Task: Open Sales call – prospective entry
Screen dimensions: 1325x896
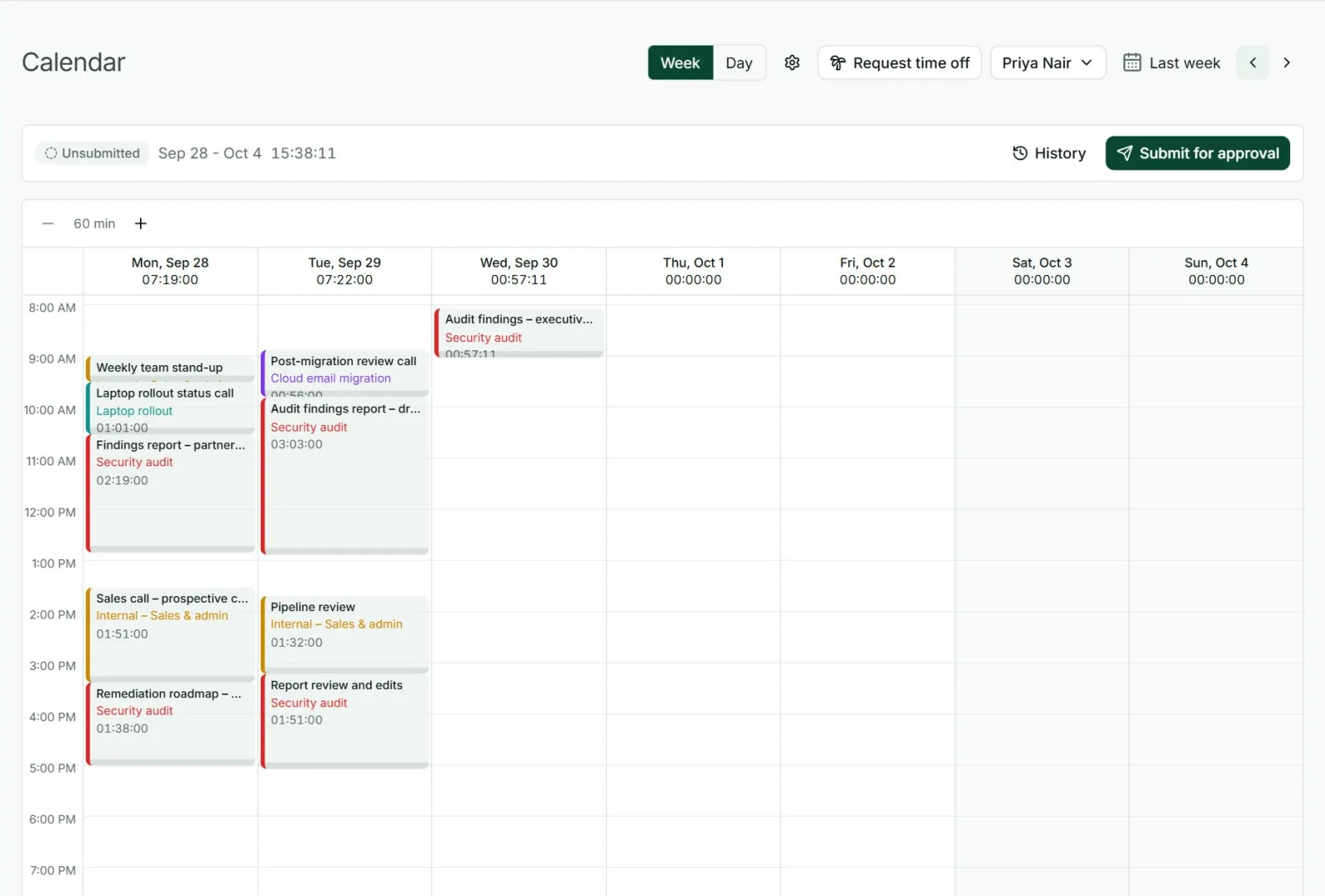Action: point(171,633)
